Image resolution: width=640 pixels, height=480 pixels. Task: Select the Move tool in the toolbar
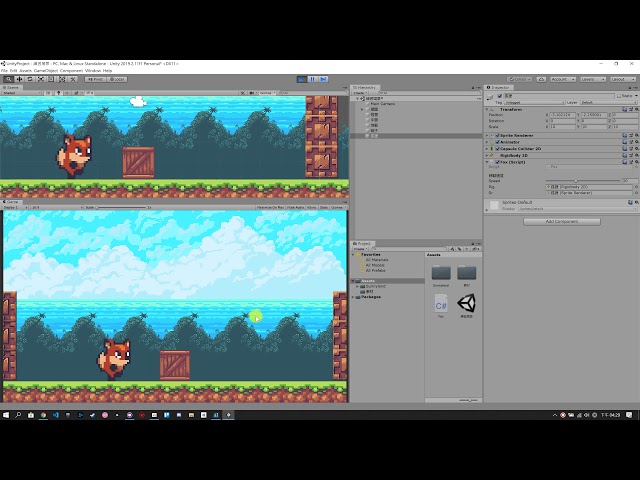19,79
